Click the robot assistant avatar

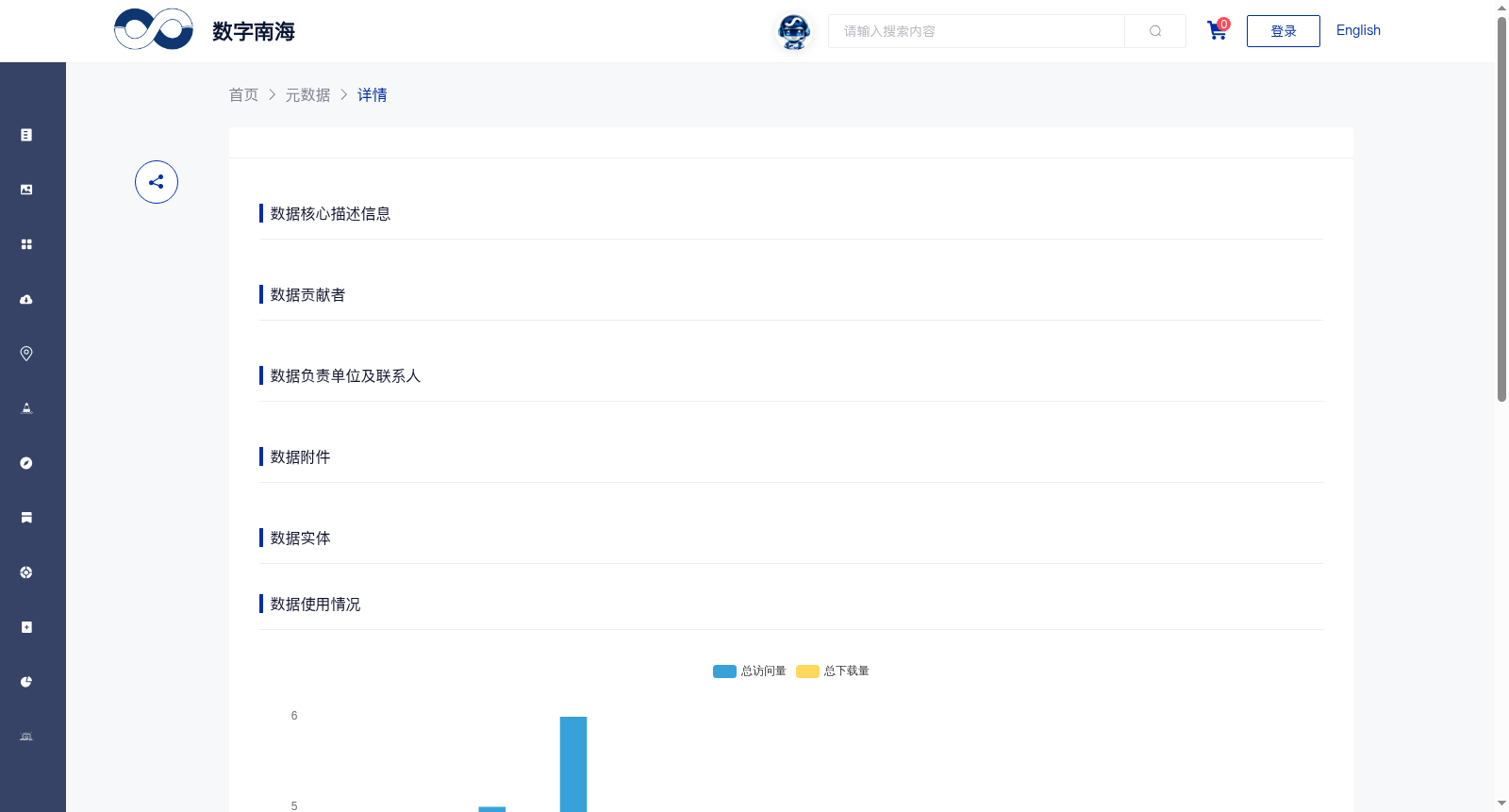click(794, 32)
